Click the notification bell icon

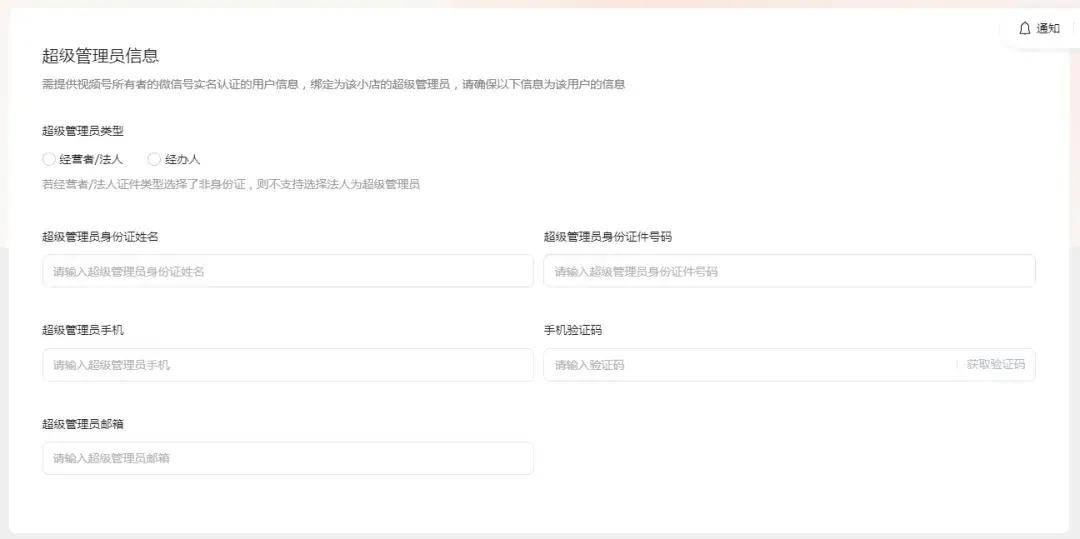(1024, 28)
